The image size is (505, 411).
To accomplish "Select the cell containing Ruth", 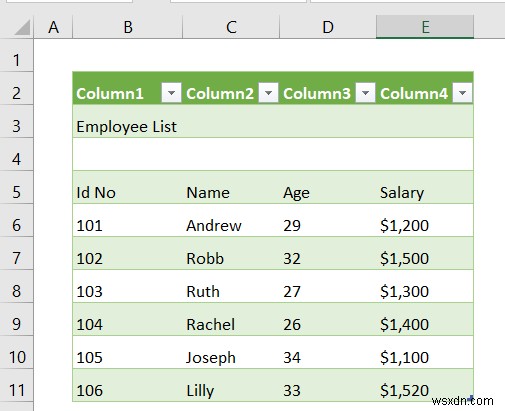I will coord(231,286).
